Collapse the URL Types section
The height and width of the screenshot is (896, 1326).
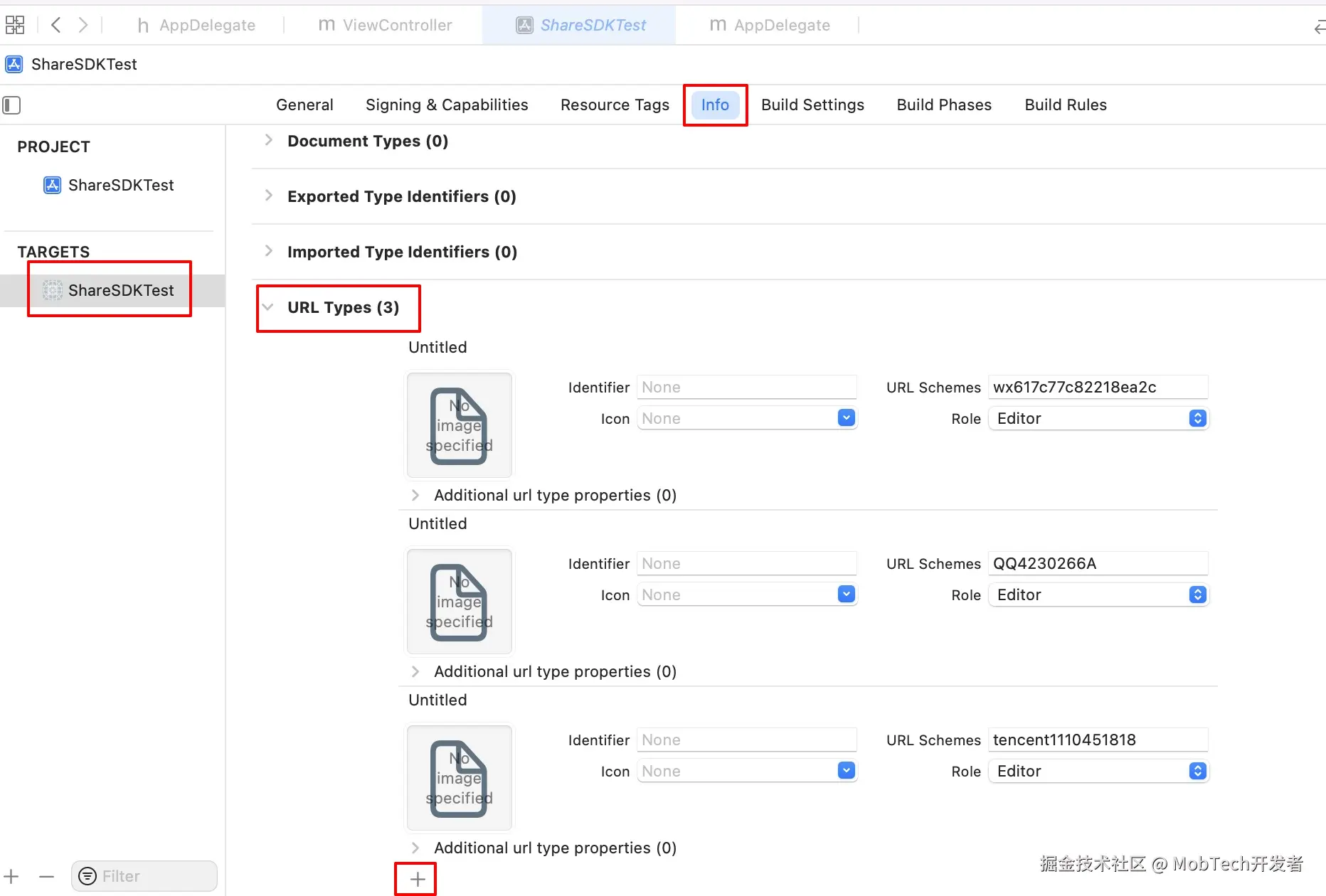(268, 307)
